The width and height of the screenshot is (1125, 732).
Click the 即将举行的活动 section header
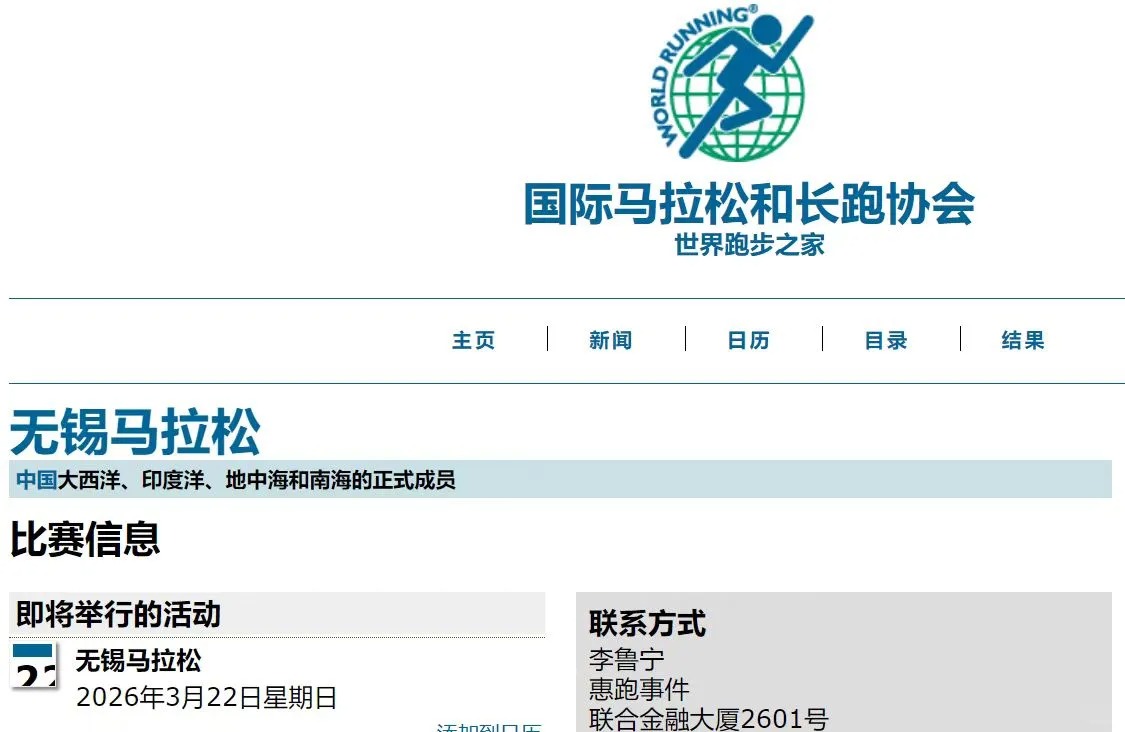tap(118, 614)
